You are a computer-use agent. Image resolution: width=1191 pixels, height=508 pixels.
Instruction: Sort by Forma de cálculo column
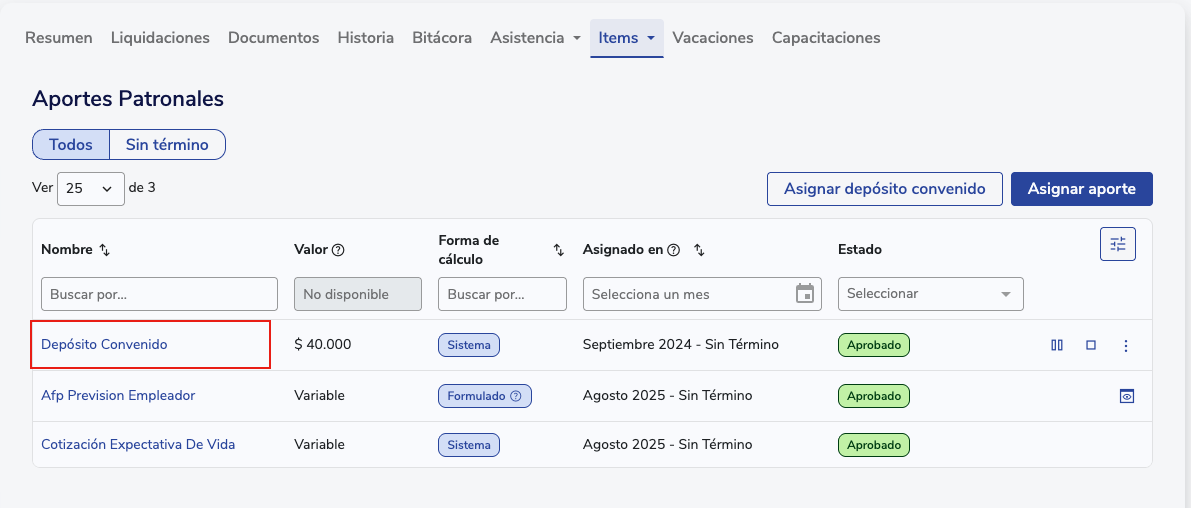coord(558,250)
